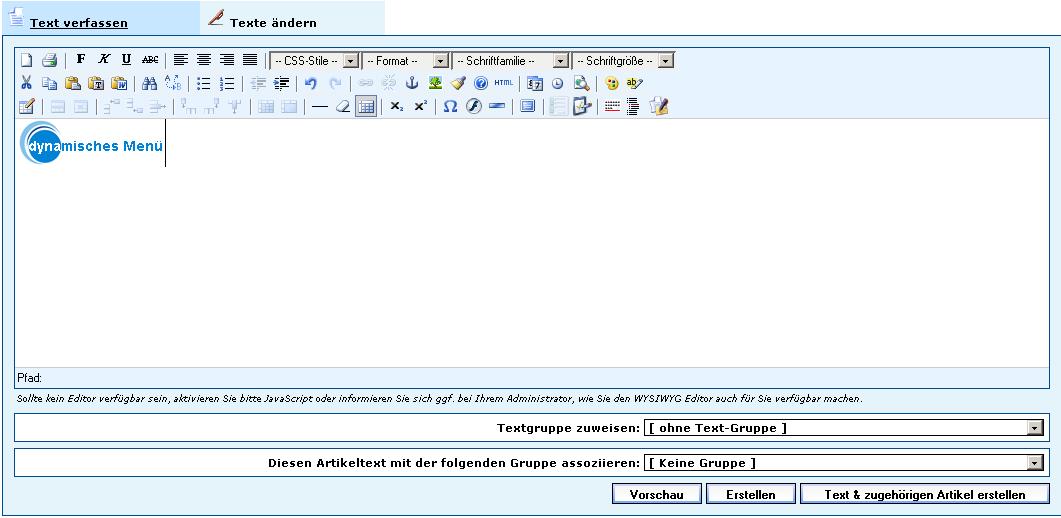Open find with the binoculars icon
The width and height of the screenshot is (1061, 518).
click(x=150, y=84)
